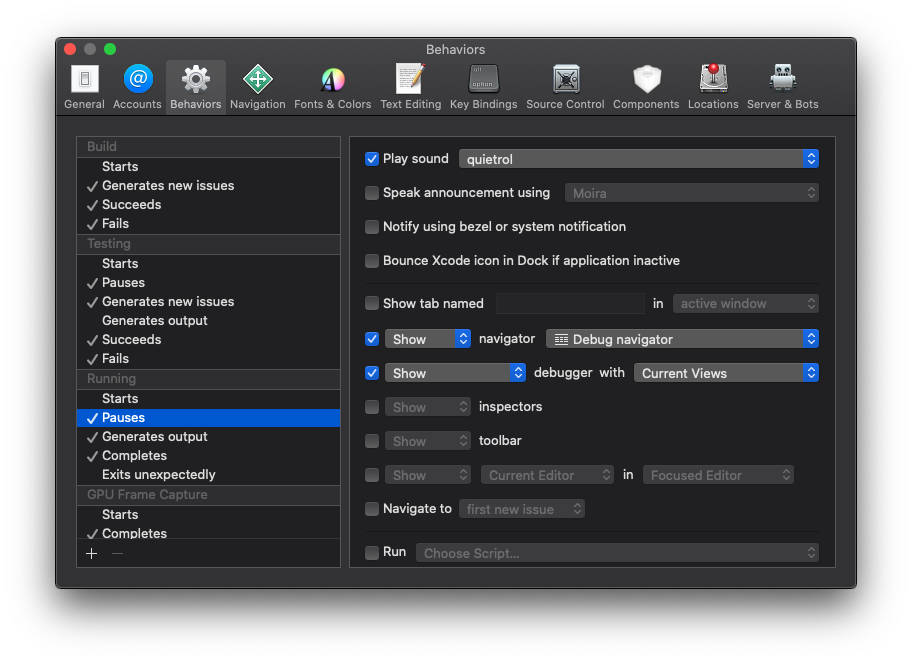Open the Current Views dropdown
912x662 pixels.
pos(726,373)
